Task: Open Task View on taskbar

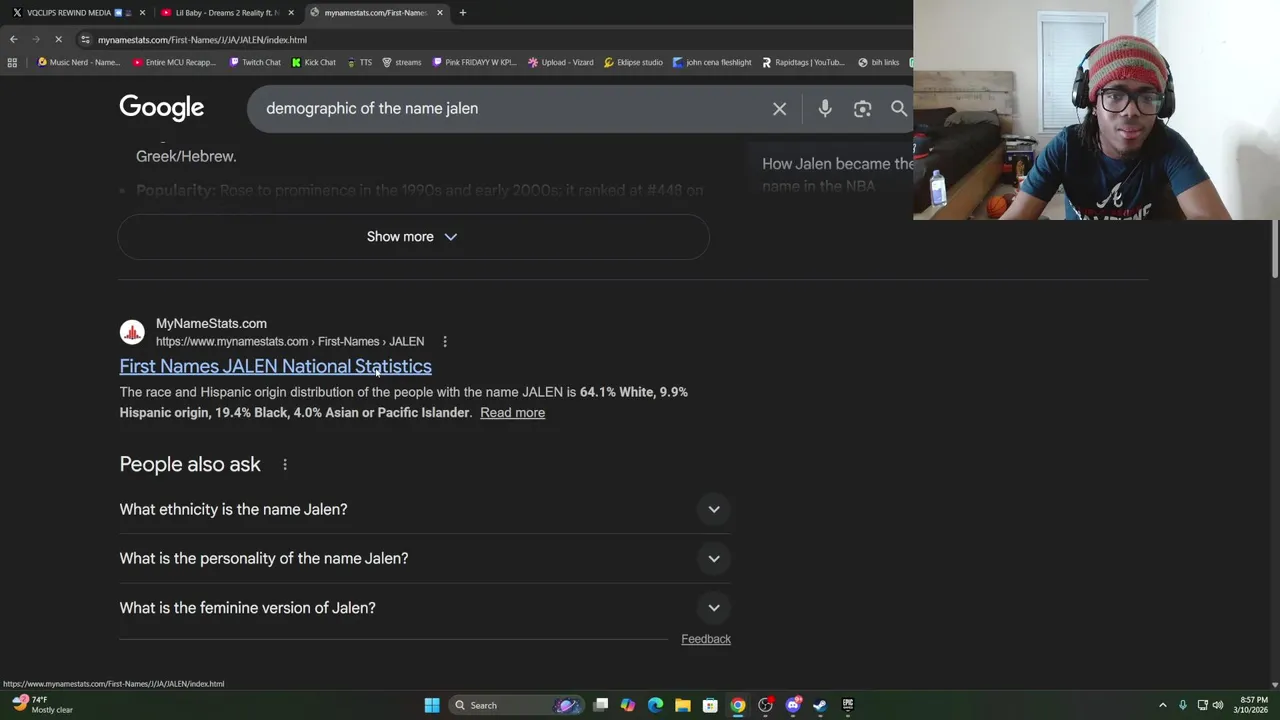Action: click(600, 705)
